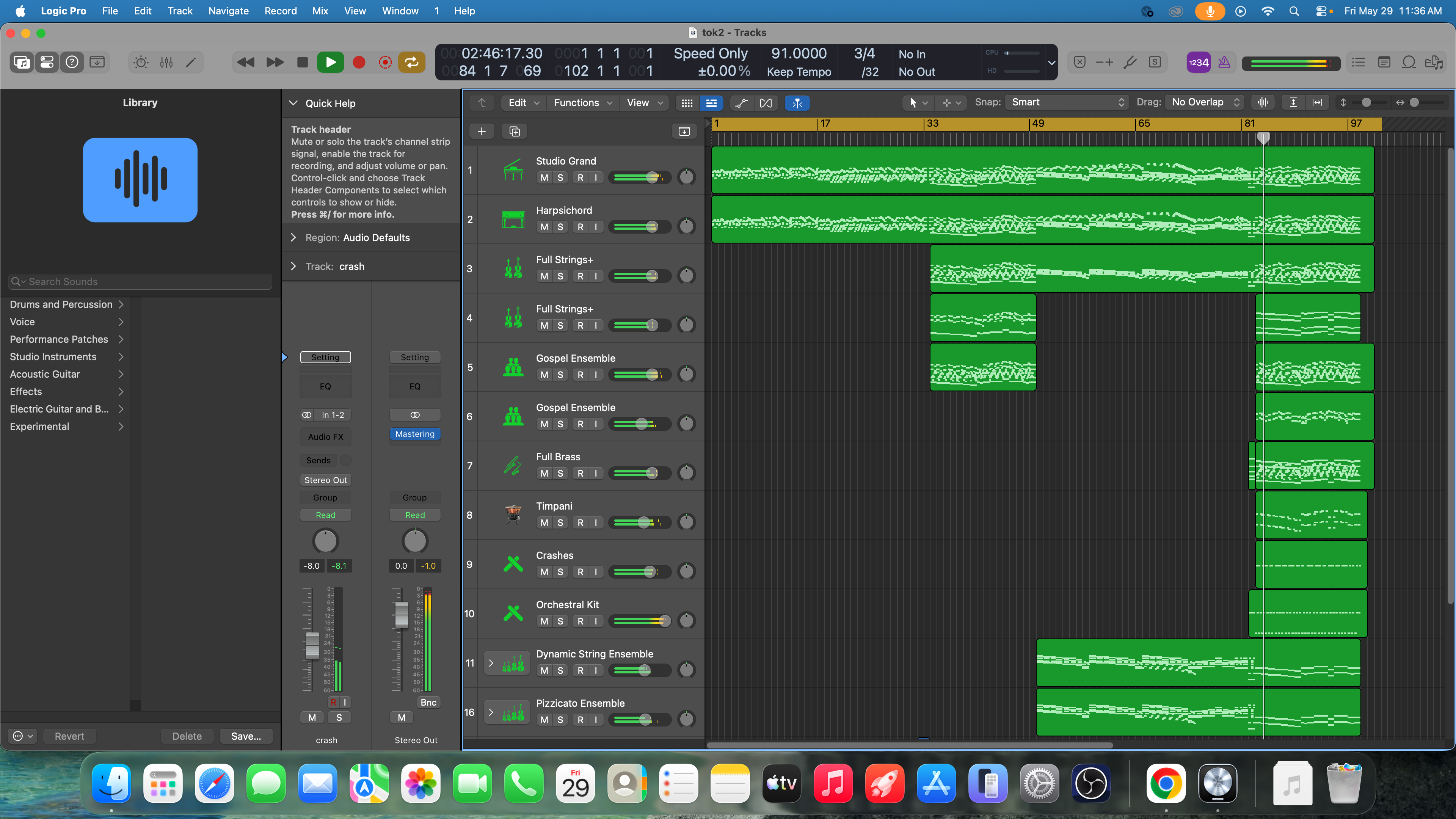Click the Mastering button on Stereo Out strip

tap(415, 433)
